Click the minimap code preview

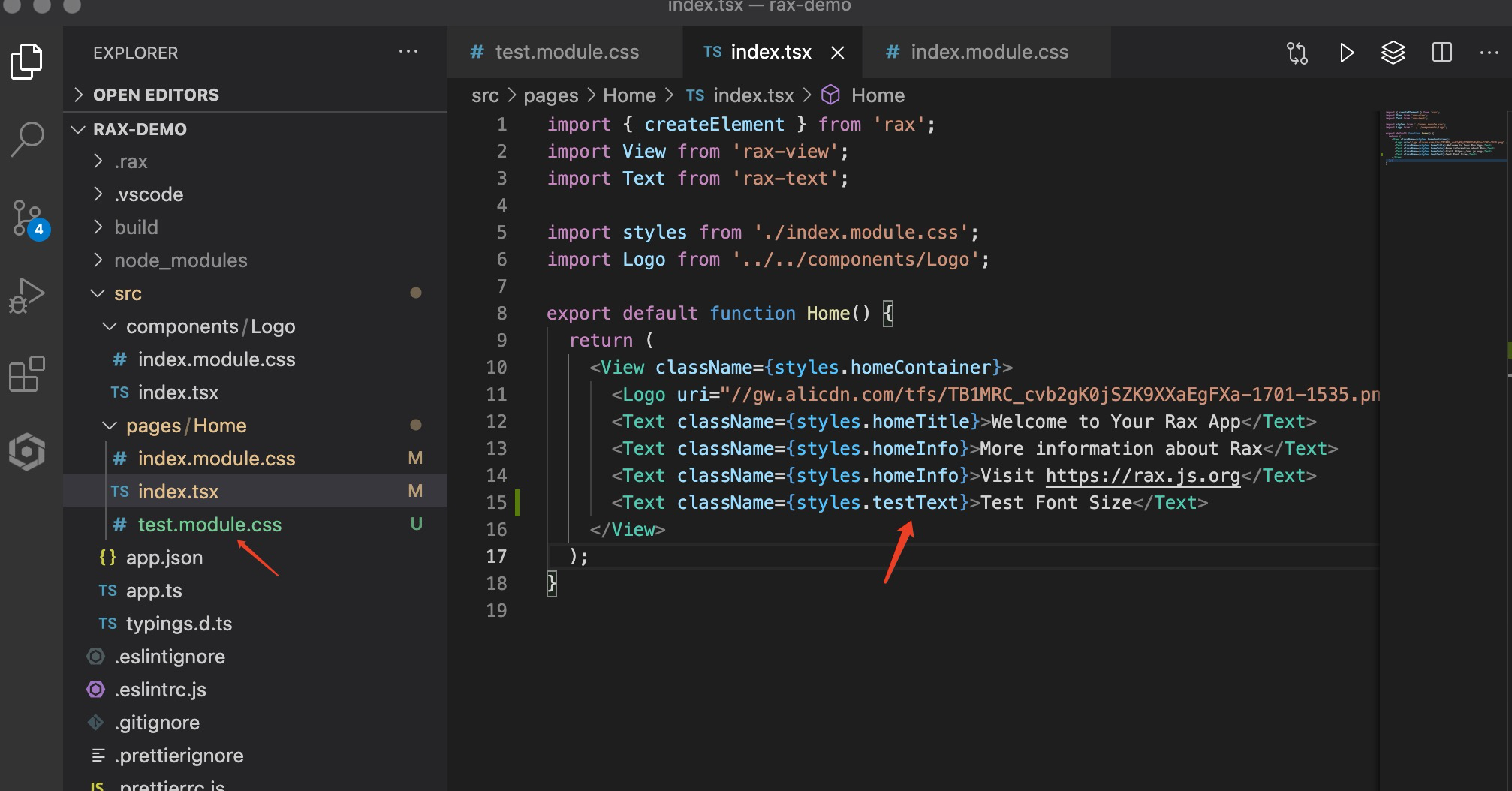coord(1444,137)
